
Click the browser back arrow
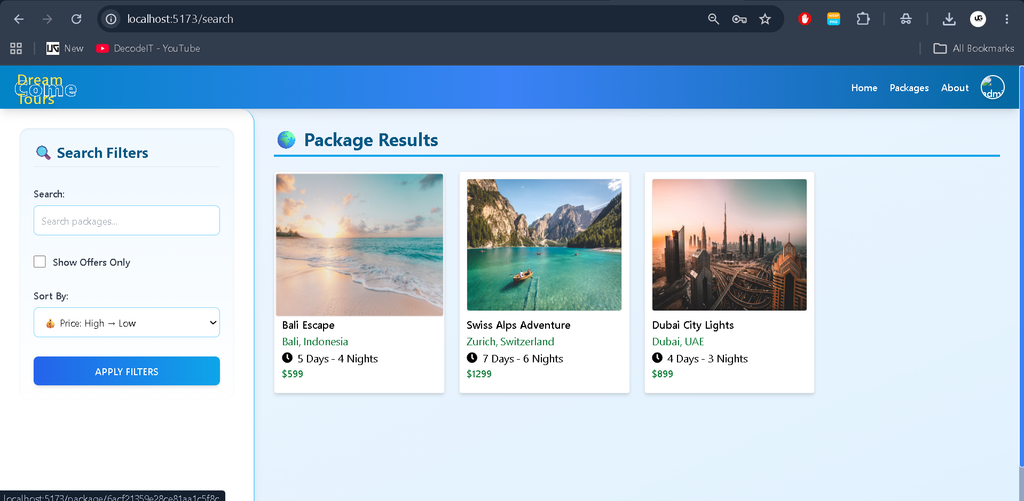point(19,19)
